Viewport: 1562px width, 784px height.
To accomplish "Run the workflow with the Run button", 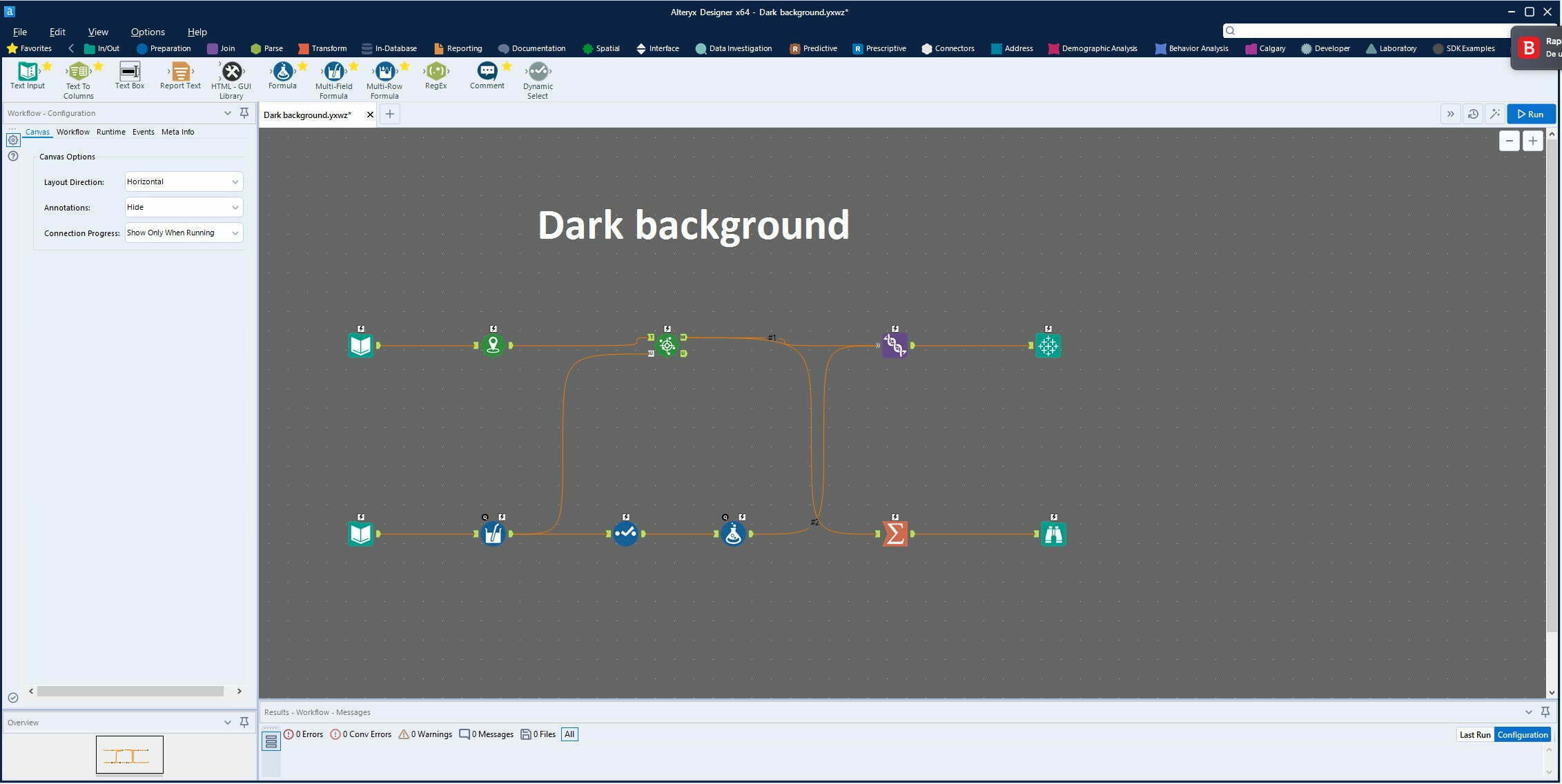I will [x=1530, y=114].
